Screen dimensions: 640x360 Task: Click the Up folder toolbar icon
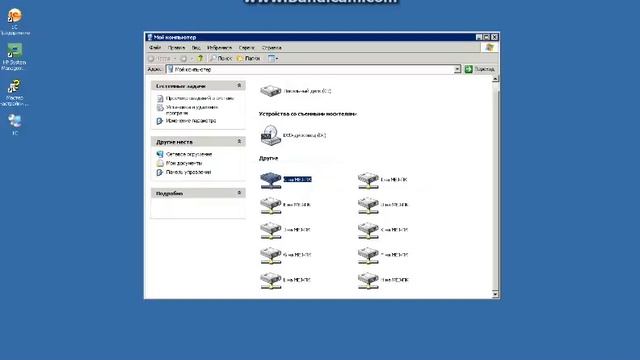200,58
